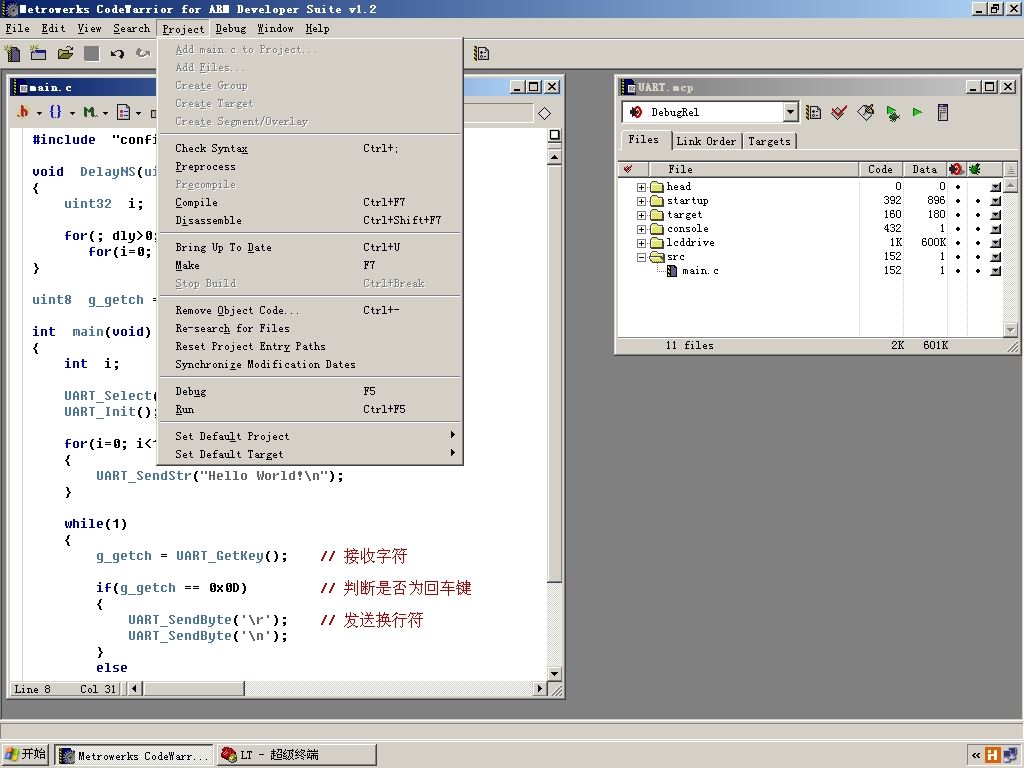This screenshot has height=768, width=1024.
Task: Toggle target dot for target folder row
Action: pyautogui.click(x=958, y=215)
